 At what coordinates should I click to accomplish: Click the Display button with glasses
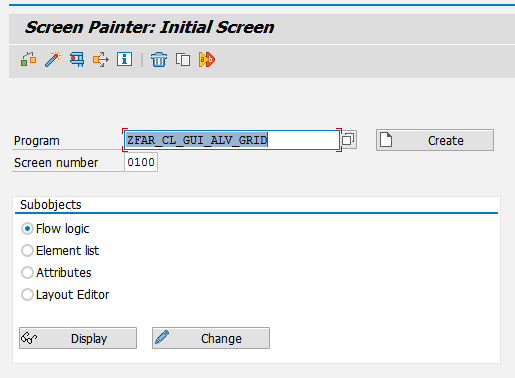78,338
